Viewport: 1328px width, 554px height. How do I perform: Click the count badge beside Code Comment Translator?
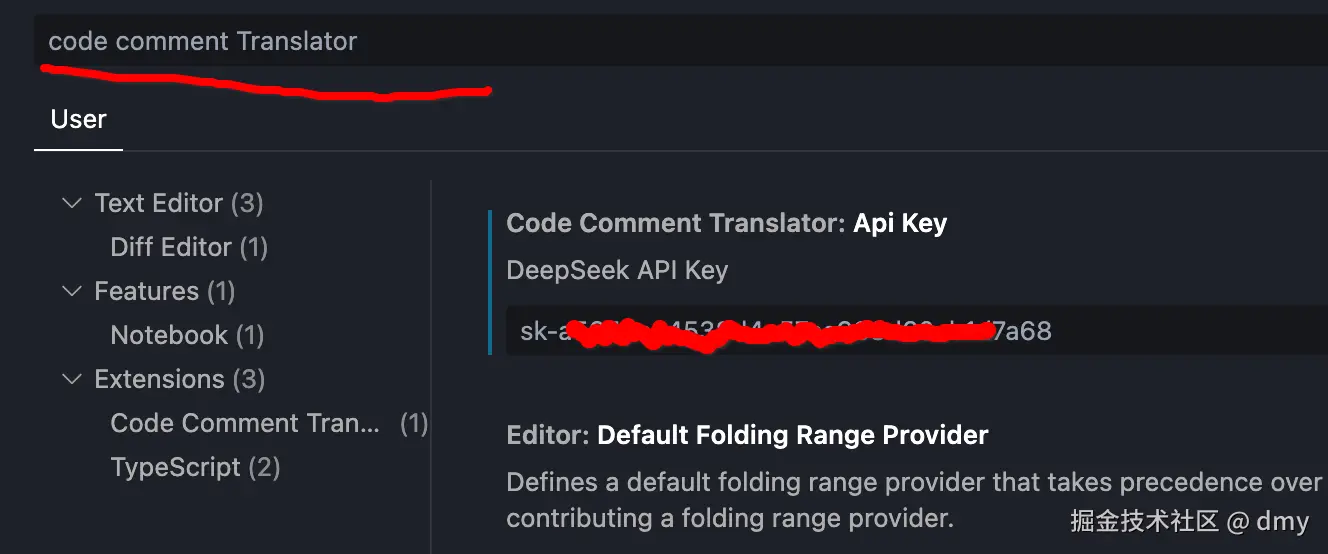click(414, 423)
